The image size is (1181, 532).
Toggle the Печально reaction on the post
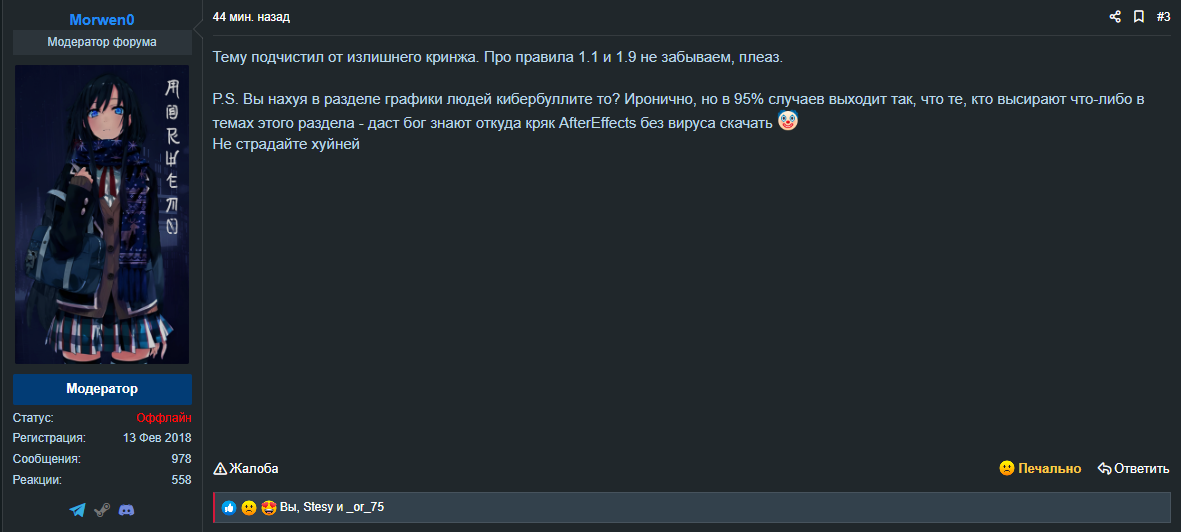pyautogui.click(x=1040, y=468)
